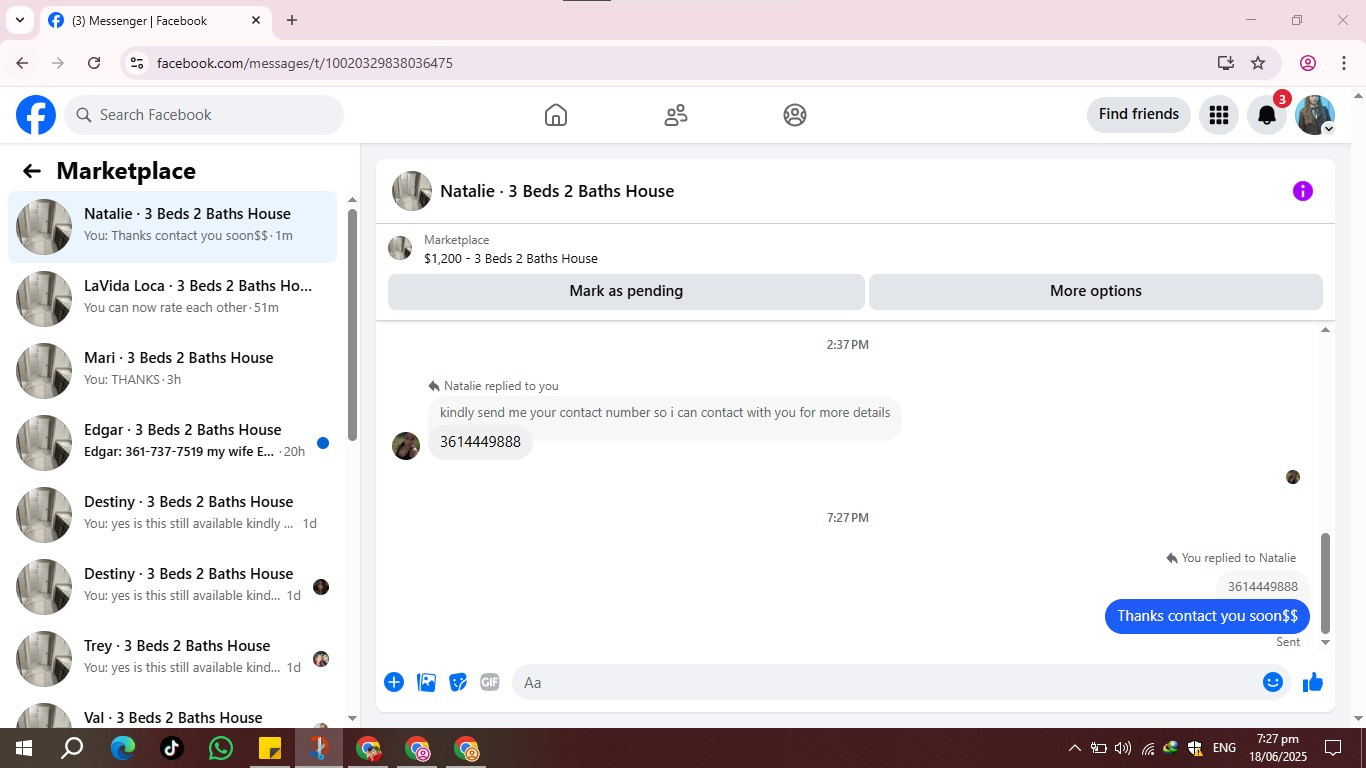The height and width of the screenshot is (768, 1366).
Task: Open the Groups icon in top navigation
Action: 795,115
